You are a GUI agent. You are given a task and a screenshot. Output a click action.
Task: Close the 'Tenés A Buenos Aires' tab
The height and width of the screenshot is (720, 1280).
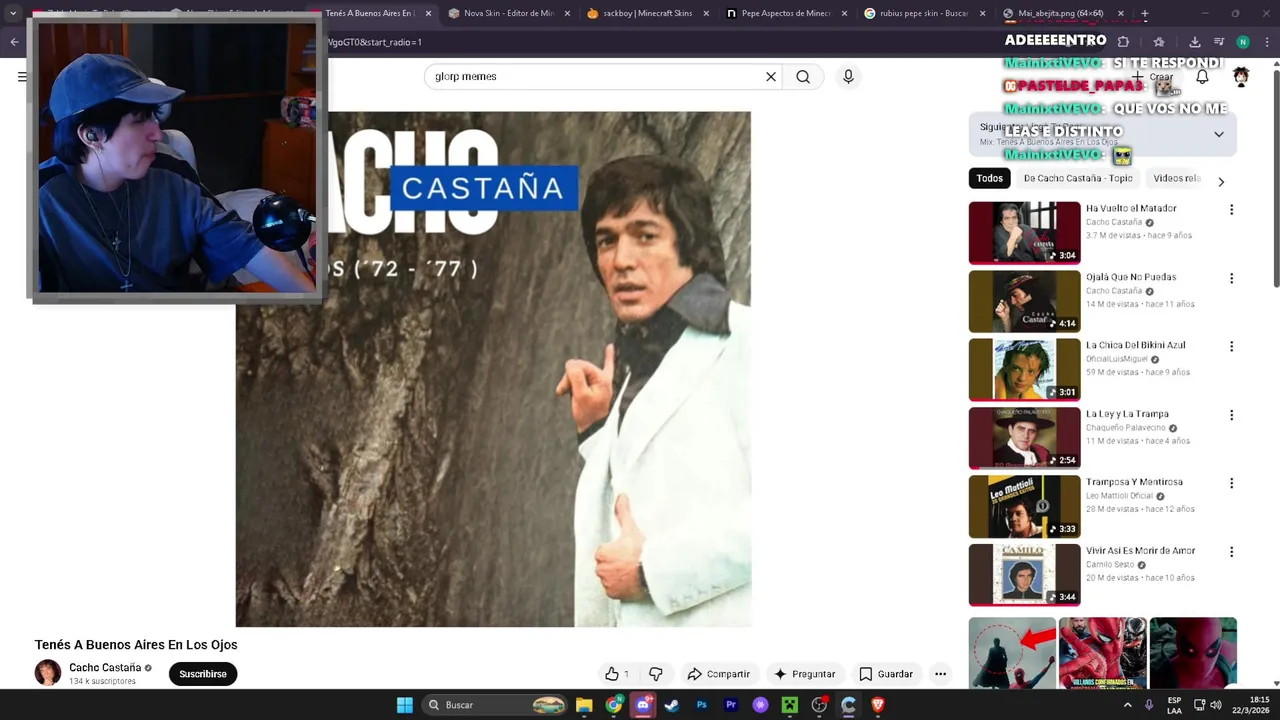428,14
